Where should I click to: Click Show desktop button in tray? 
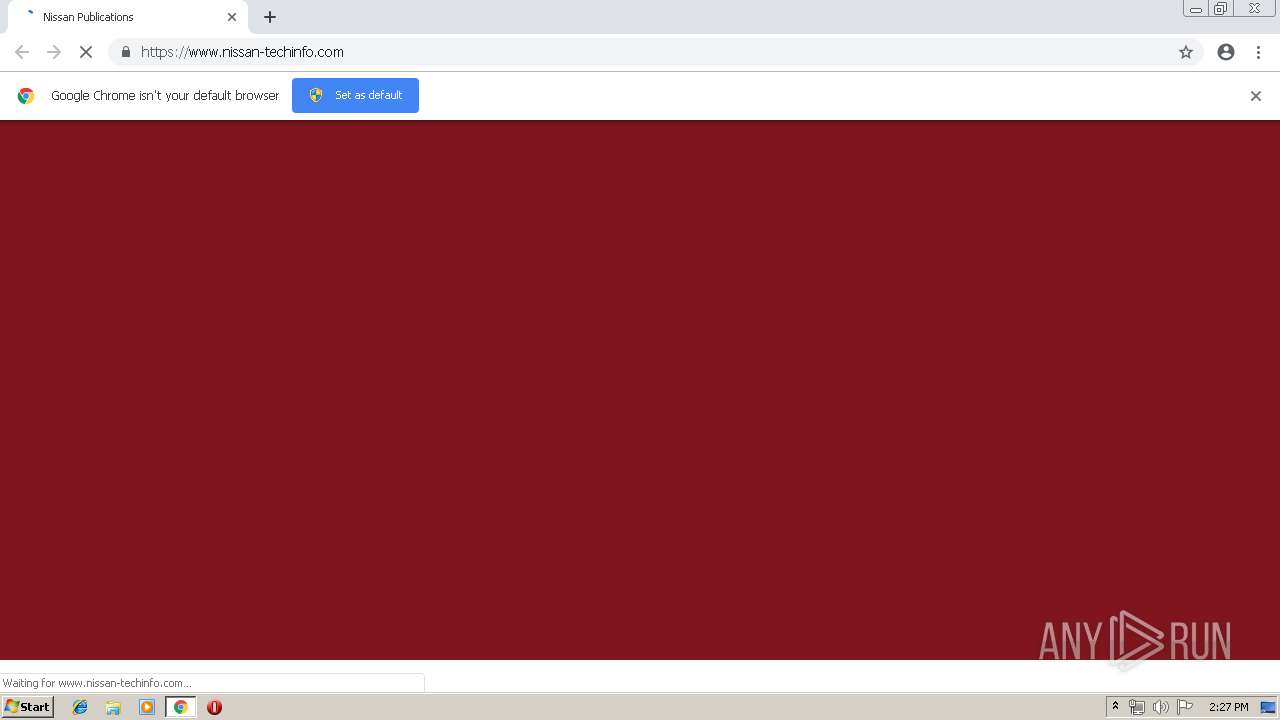(1268, 707)
